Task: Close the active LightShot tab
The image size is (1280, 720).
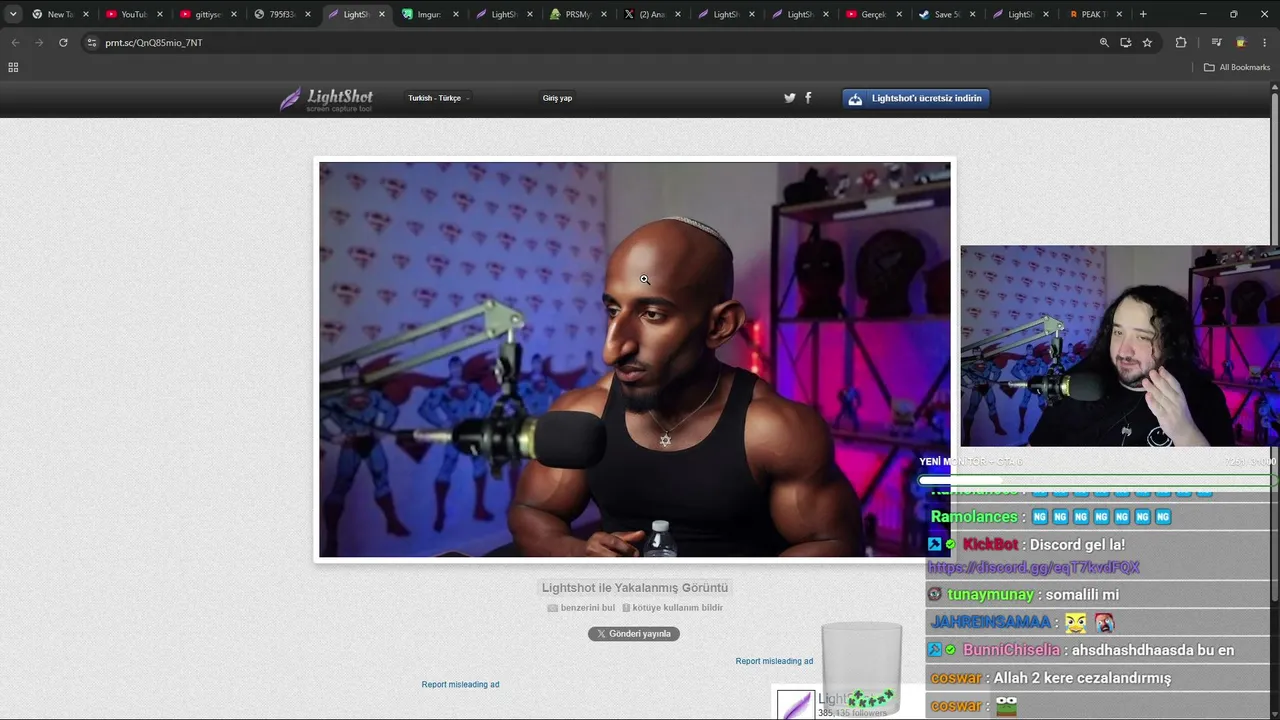Action: tap(382, 14)
